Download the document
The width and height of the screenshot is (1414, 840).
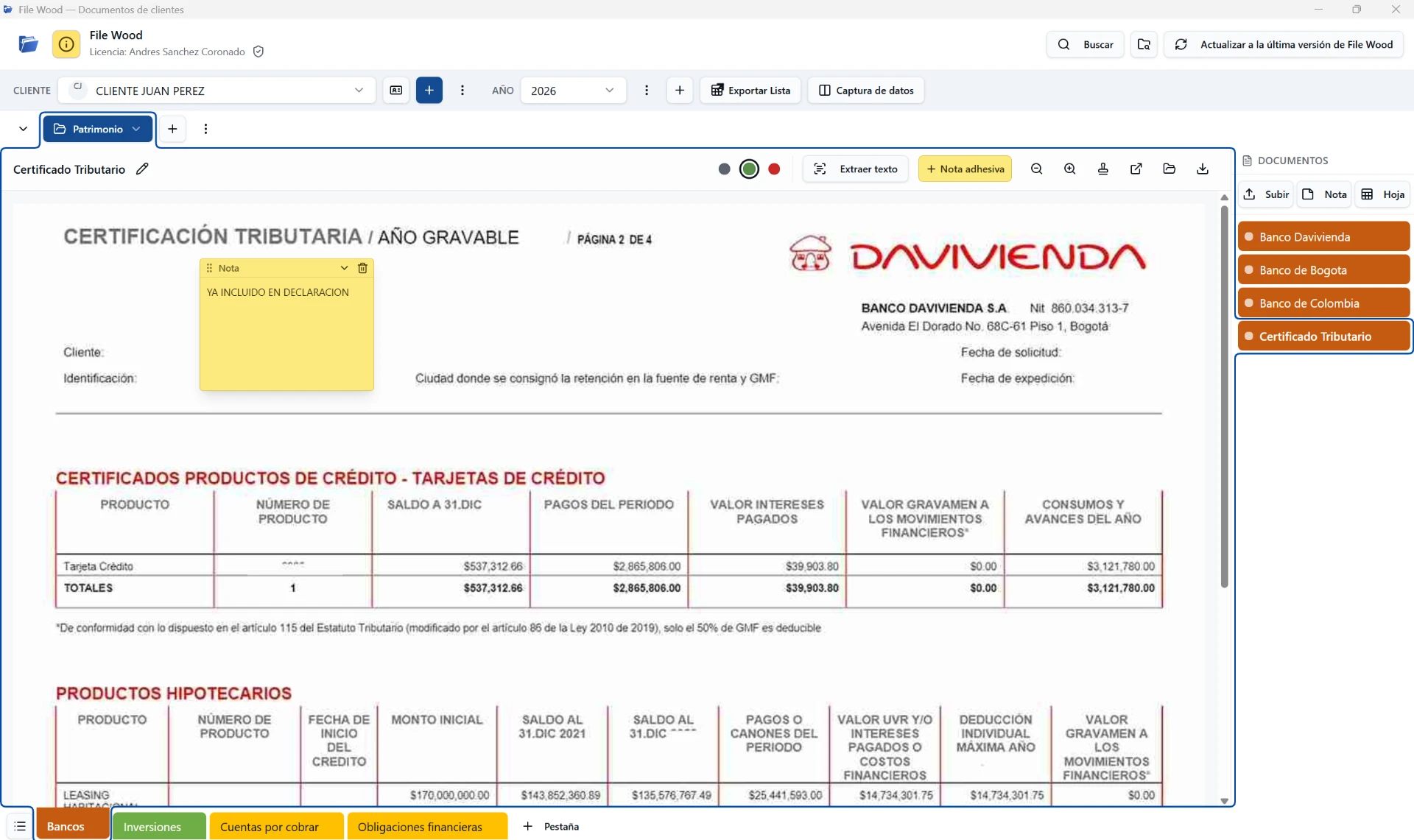point(1202,169)
